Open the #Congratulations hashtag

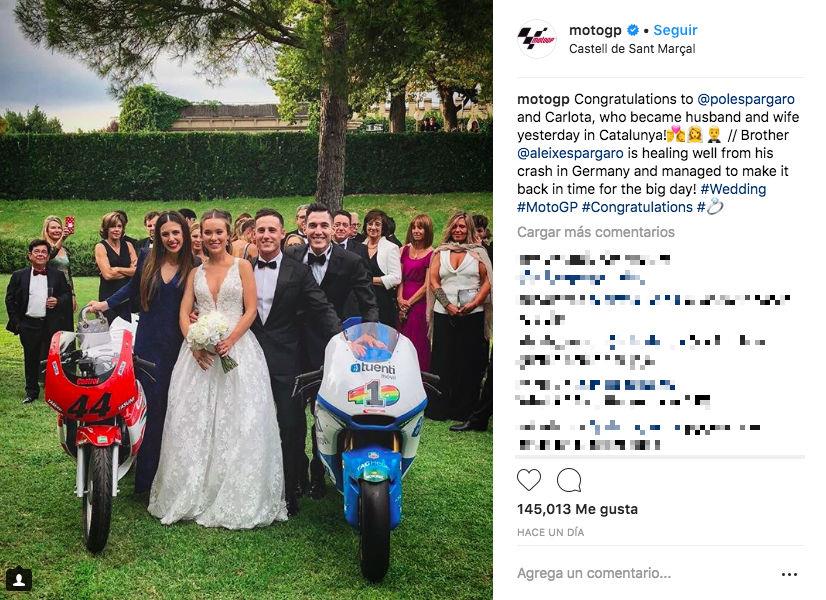point(637,208)
